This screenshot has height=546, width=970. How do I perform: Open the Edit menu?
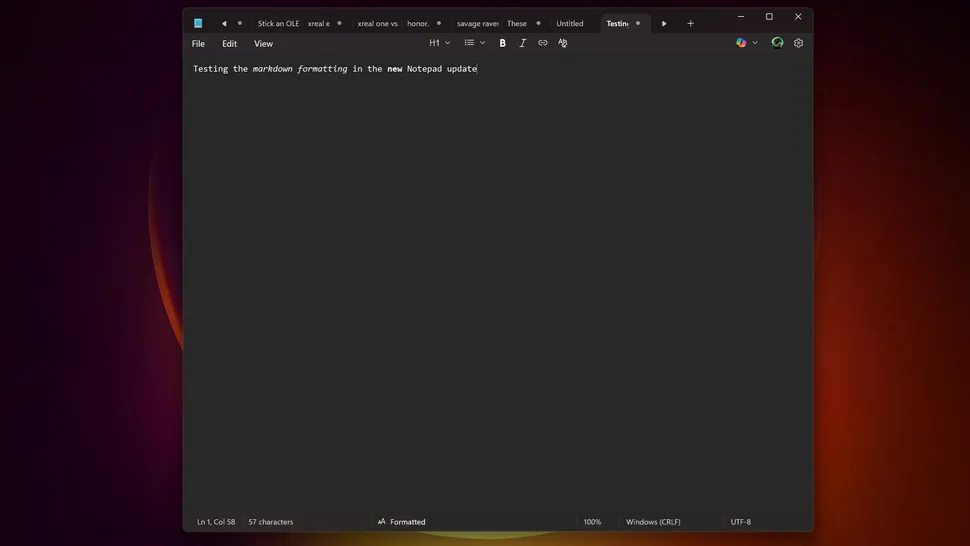coord(229,44)
